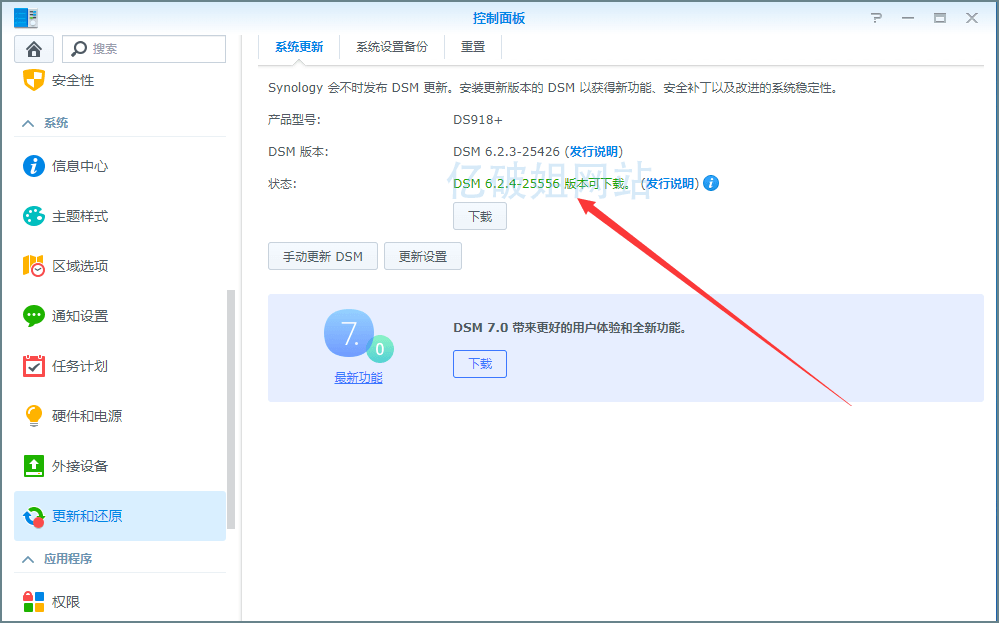The width and height of the screenshot is (999, 623).
Task: Switch to 重置 tab
Action: coord(473,47)
